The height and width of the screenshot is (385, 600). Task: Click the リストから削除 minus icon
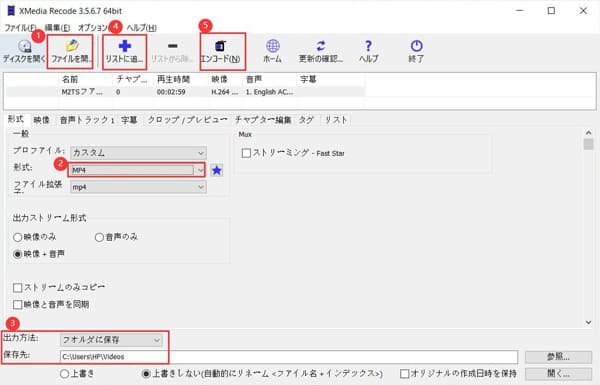click(x=173, y=46)
